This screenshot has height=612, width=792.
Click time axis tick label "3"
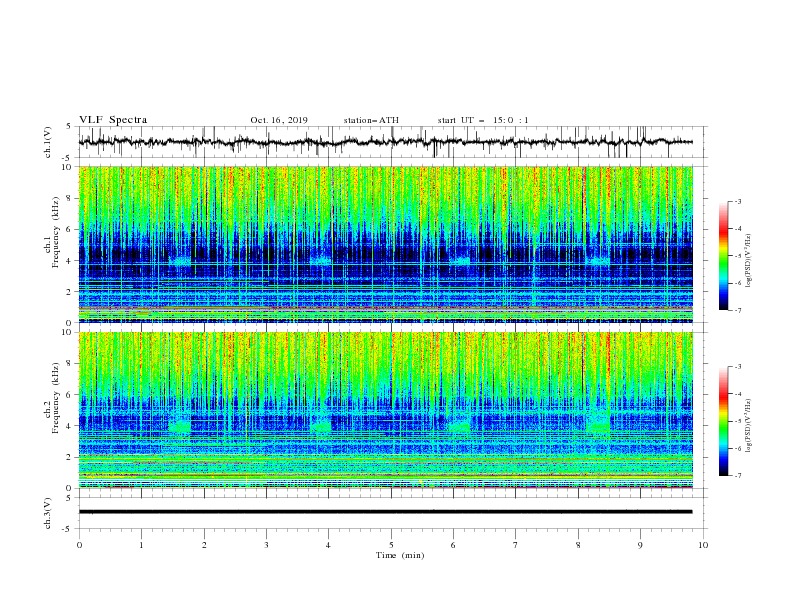click(266, 545)
